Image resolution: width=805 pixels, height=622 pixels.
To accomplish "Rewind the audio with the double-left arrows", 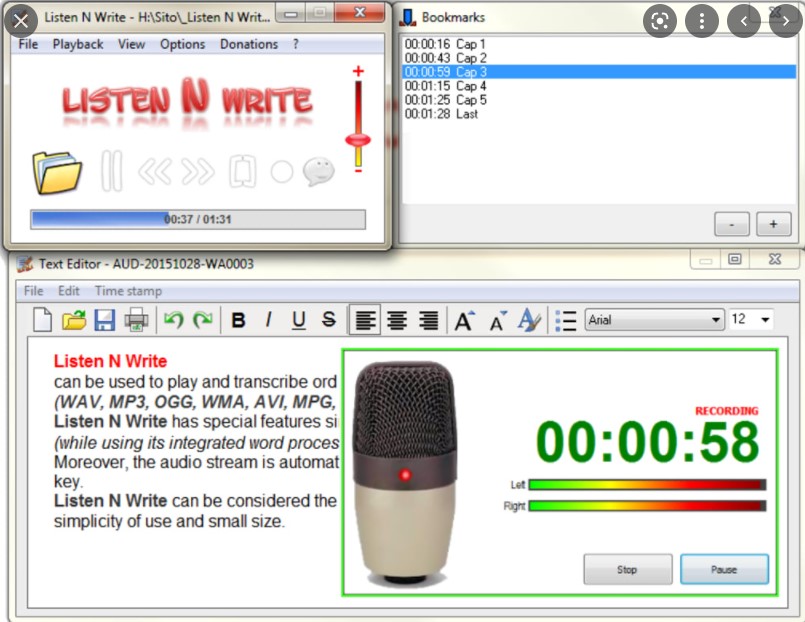I will click(155, 172).
